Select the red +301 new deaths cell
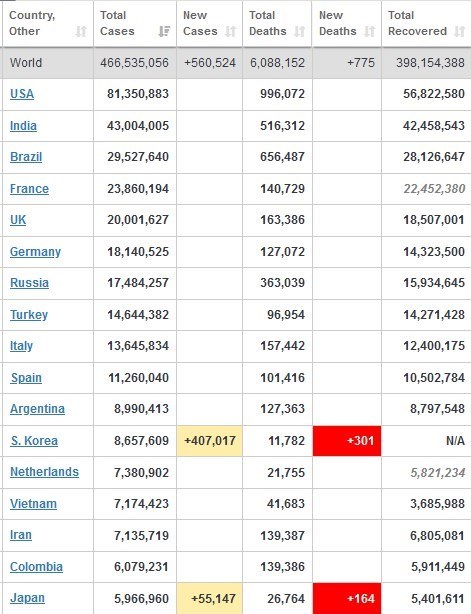This screenshot has height=614, width=471. (347, 441)
